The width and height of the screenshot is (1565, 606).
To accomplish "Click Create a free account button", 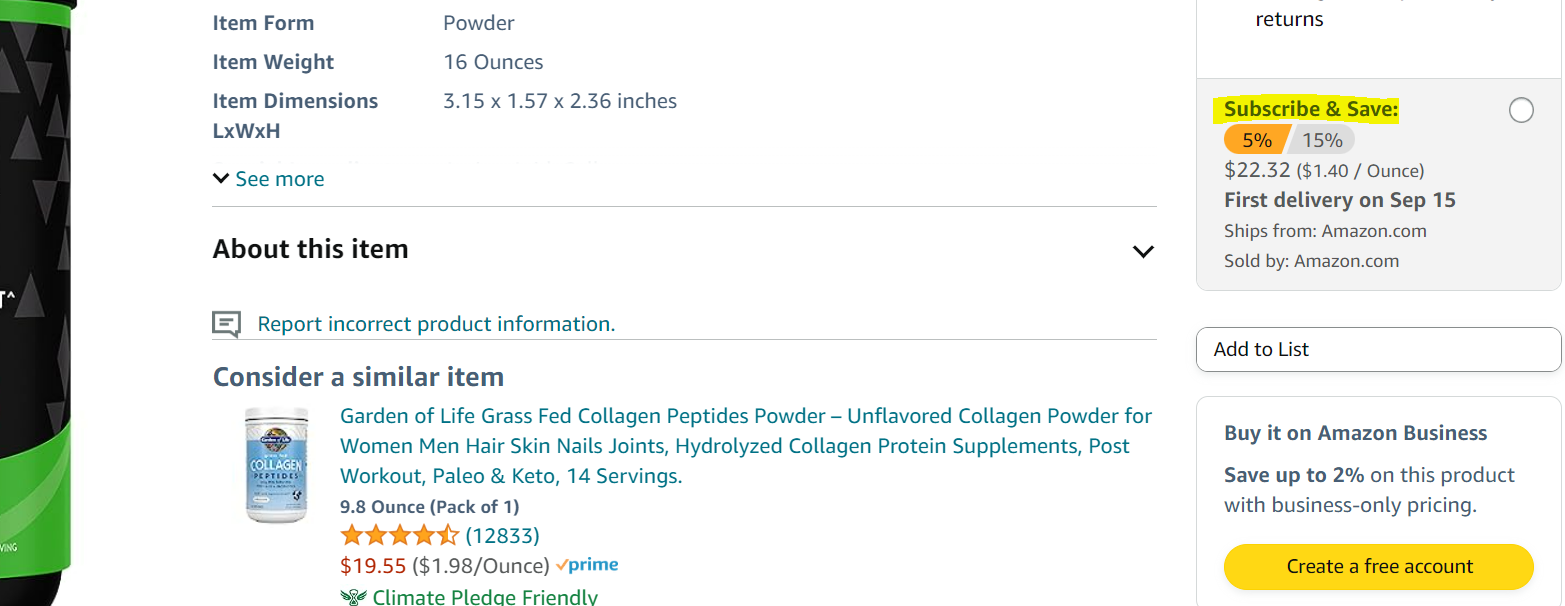I will click(x=1378, y=566).
